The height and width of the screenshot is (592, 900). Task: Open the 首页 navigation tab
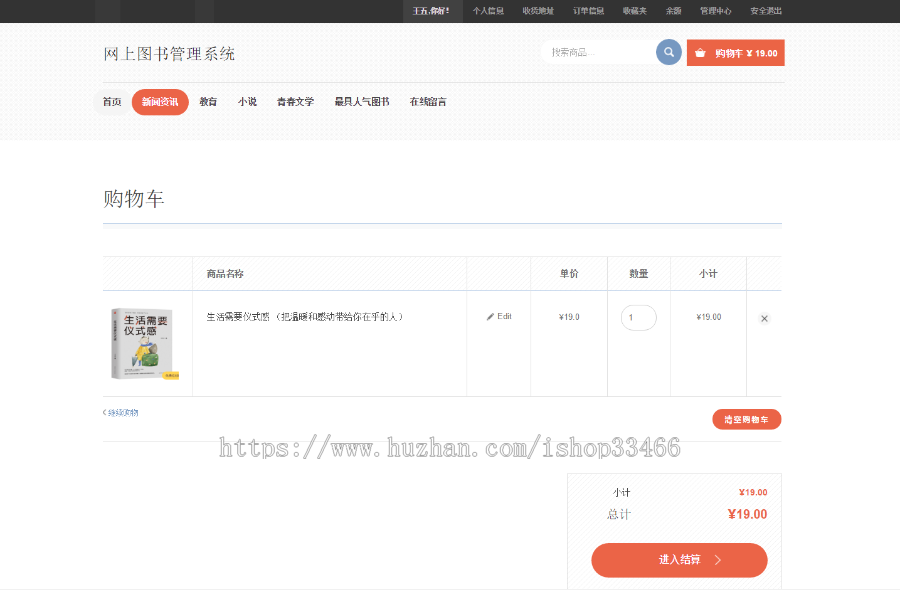tap(112, 102)
